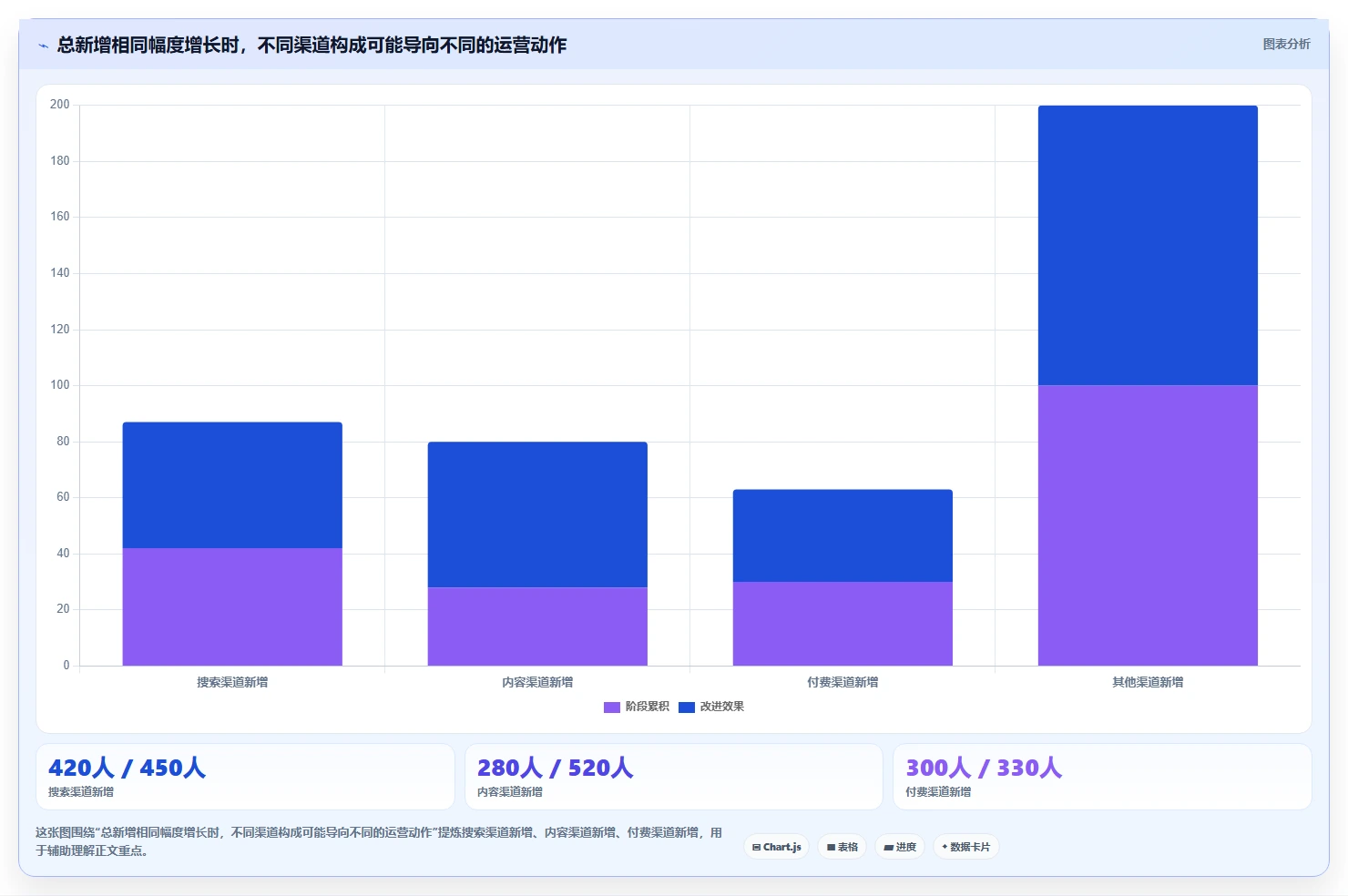Click the Chart.js tag
The width and height of the screenshot is (1348, 896).
point(777,847)
